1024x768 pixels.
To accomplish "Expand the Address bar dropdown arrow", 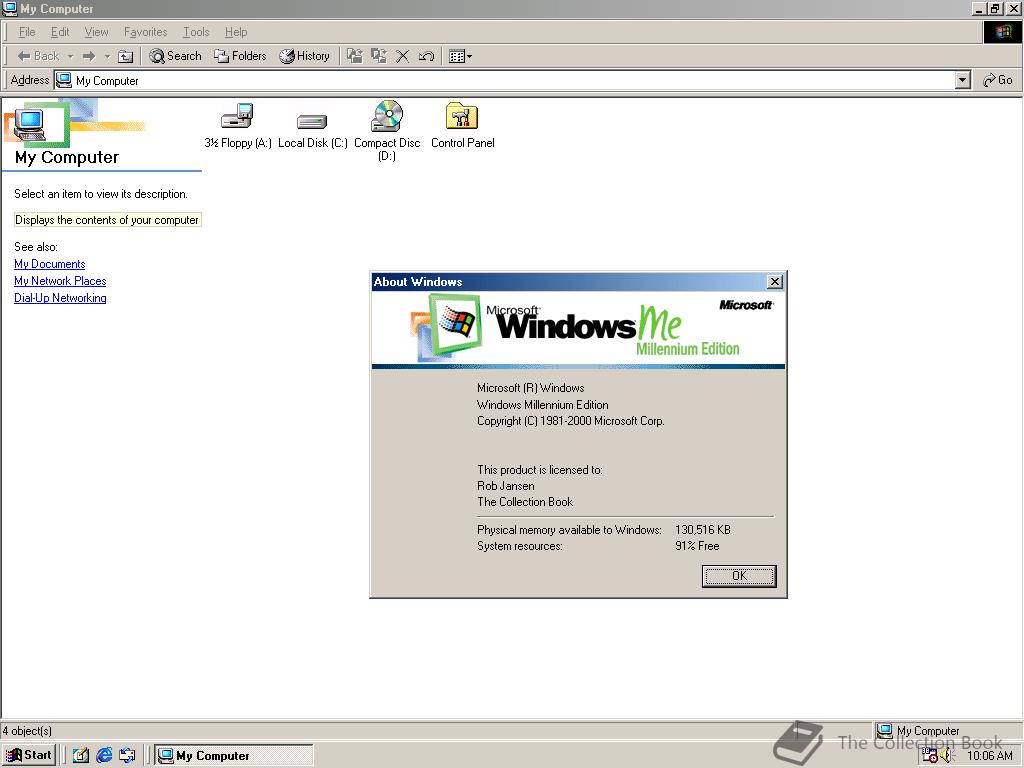I will [962, 80].
